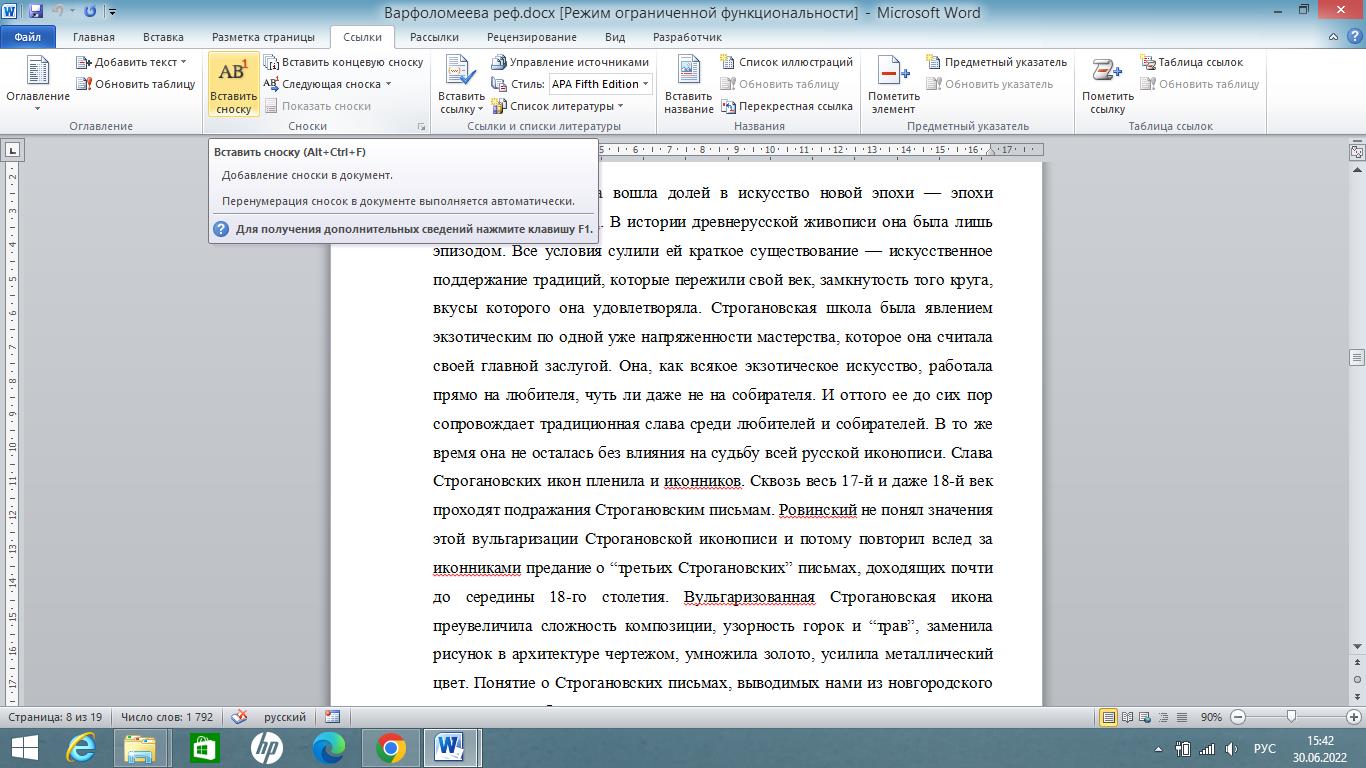
Task: Open Google Chrome from the taskbar
Action: 391,747
